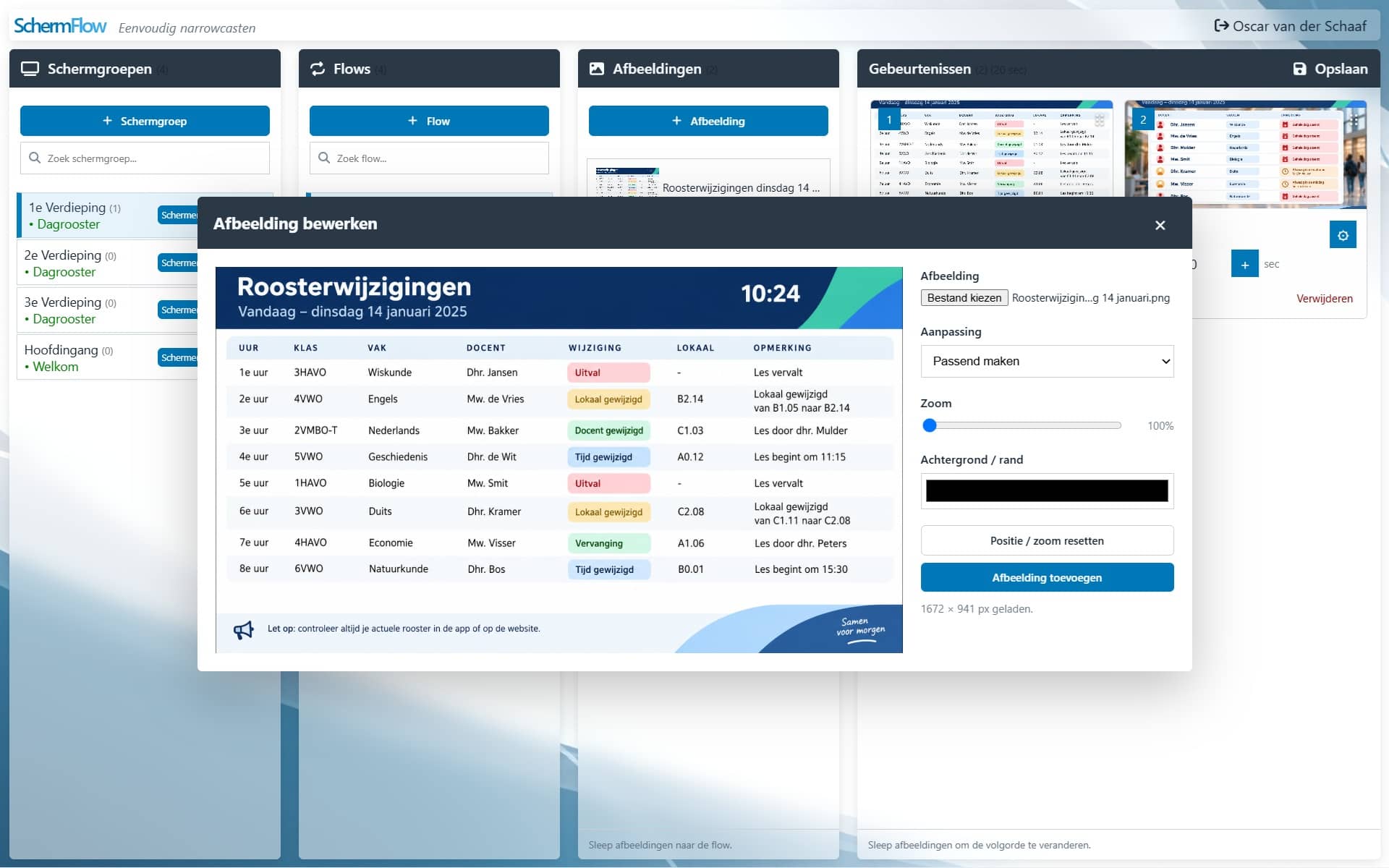Click Positie / zoom resetten

pyautogui.click(x=1047, y=540)
